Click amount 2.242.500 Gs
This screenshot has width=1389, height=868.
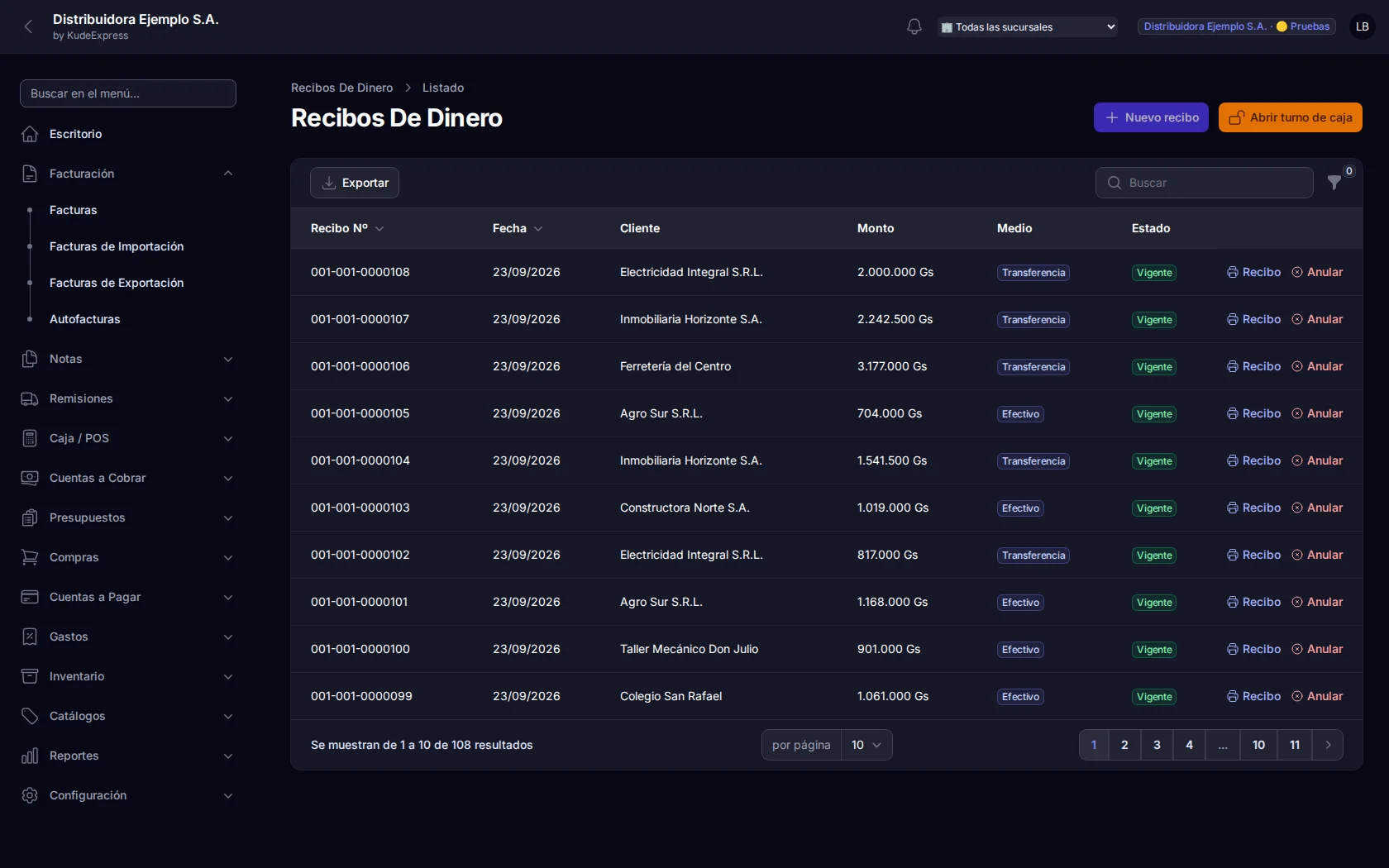pos(895,319)
